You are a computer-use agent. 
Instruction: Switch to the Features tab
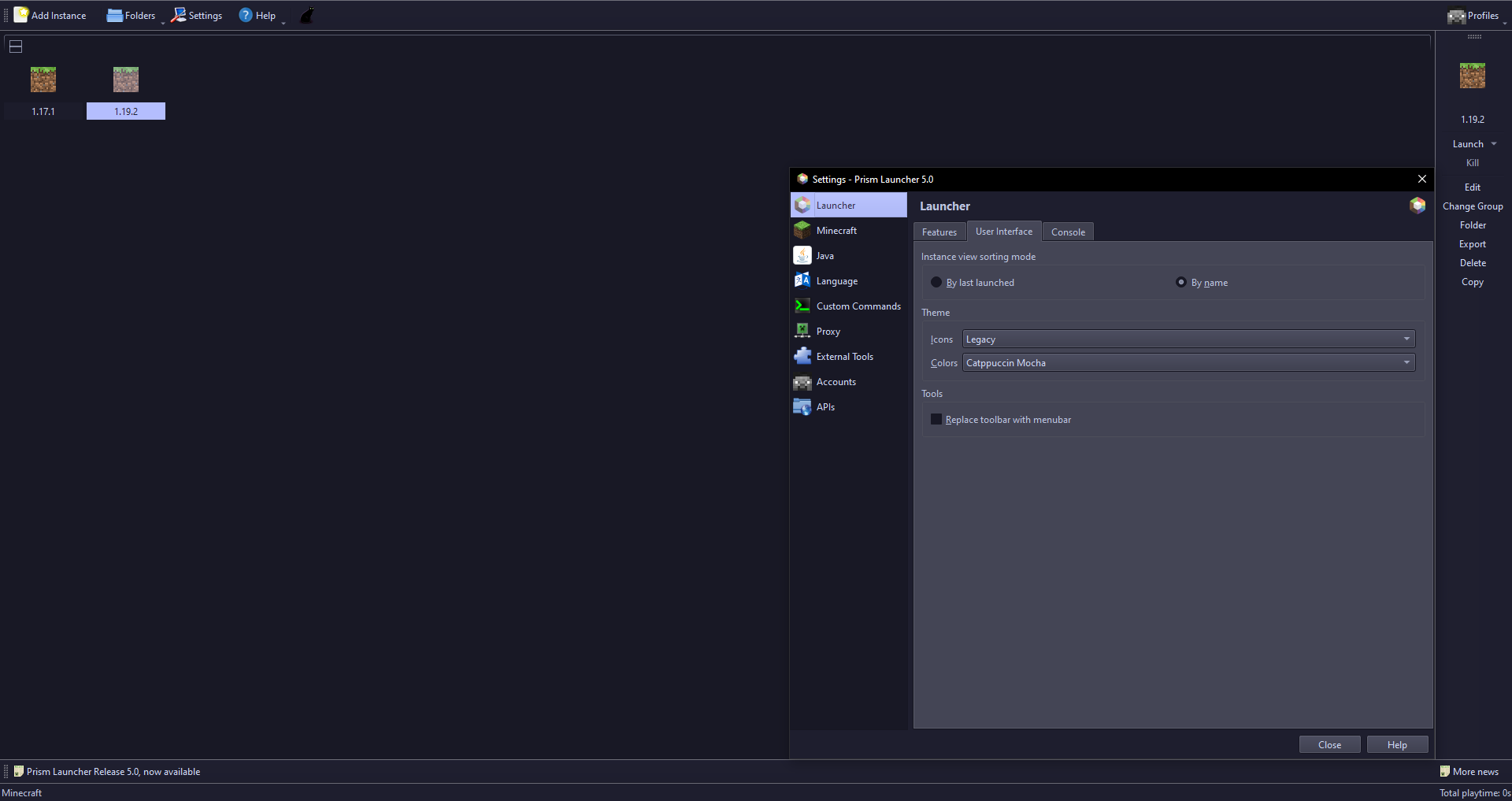tap(939, 232)
